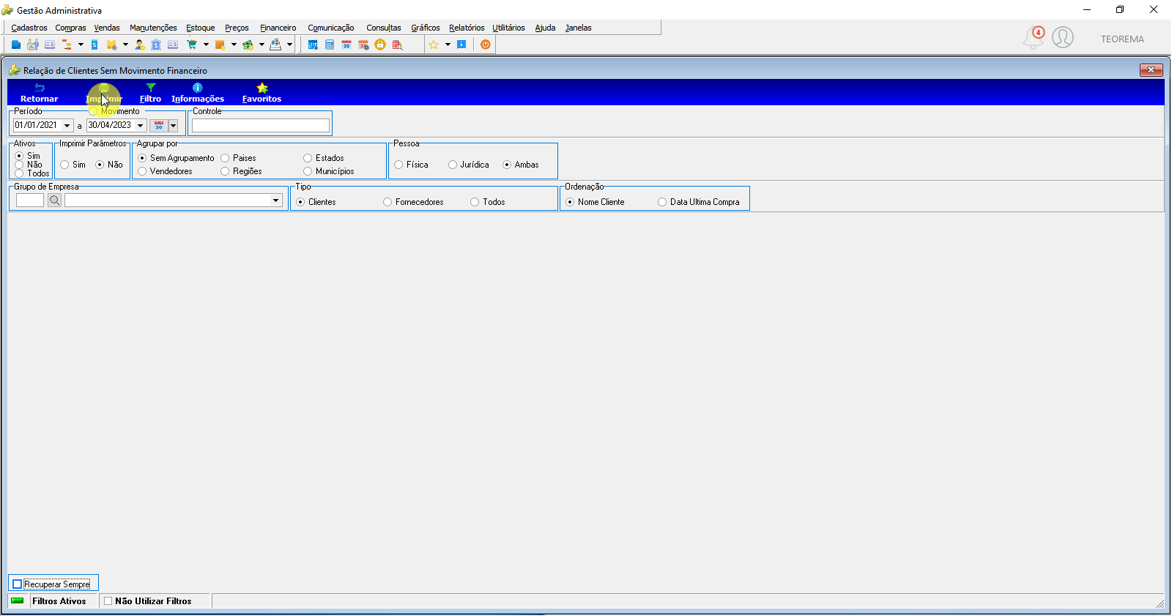Open the people/clients toolbar icon
The height and width of the screenshot is (616, 1171).
click(32, 45)
